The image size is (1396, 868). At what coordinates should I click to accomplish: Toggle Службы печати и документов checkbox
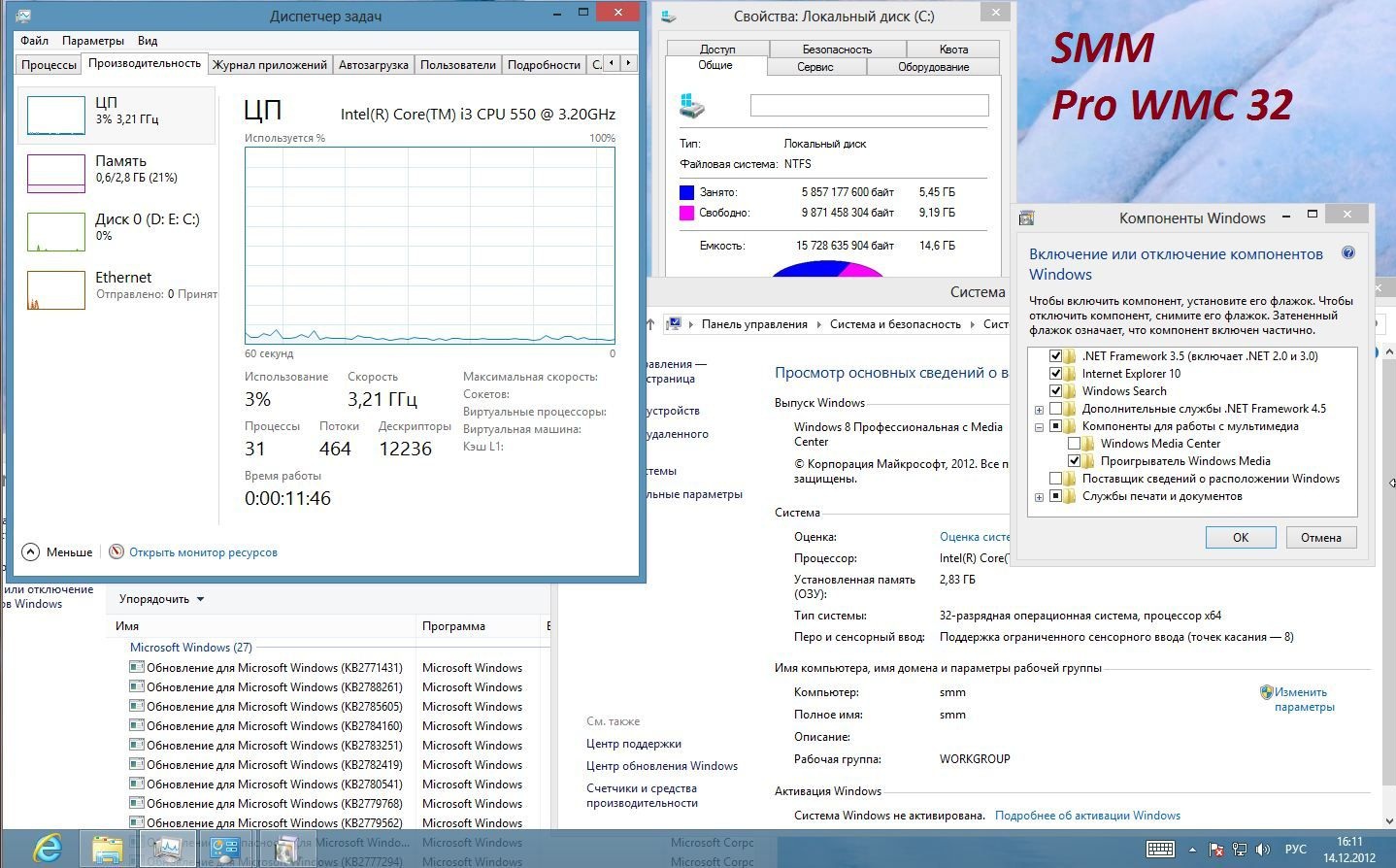point(1056,495)
